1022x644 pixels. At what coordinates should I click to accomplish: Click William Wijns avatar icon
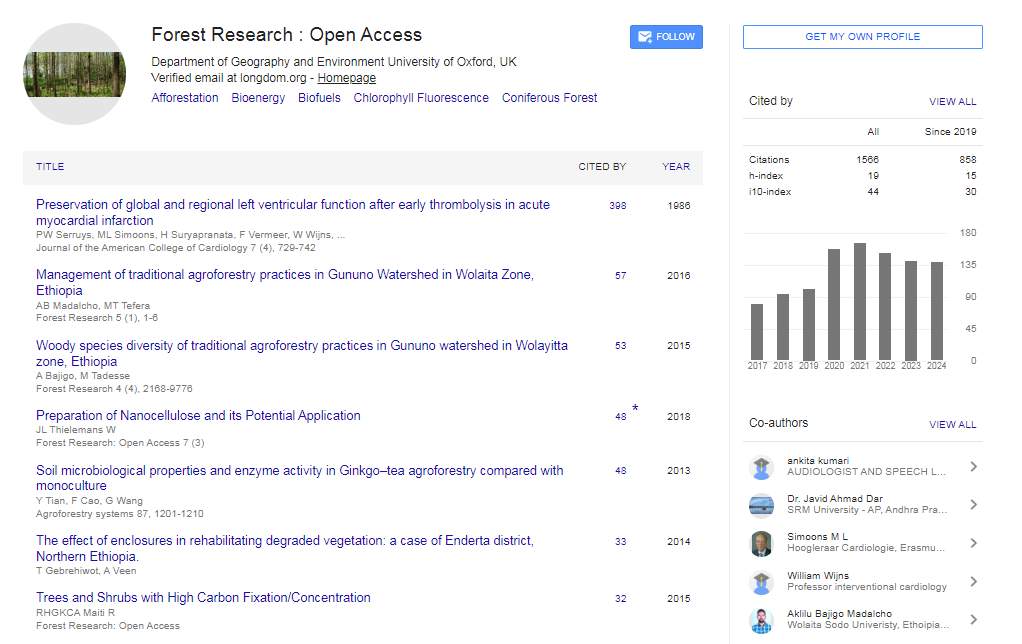click(x=761, y=581)
